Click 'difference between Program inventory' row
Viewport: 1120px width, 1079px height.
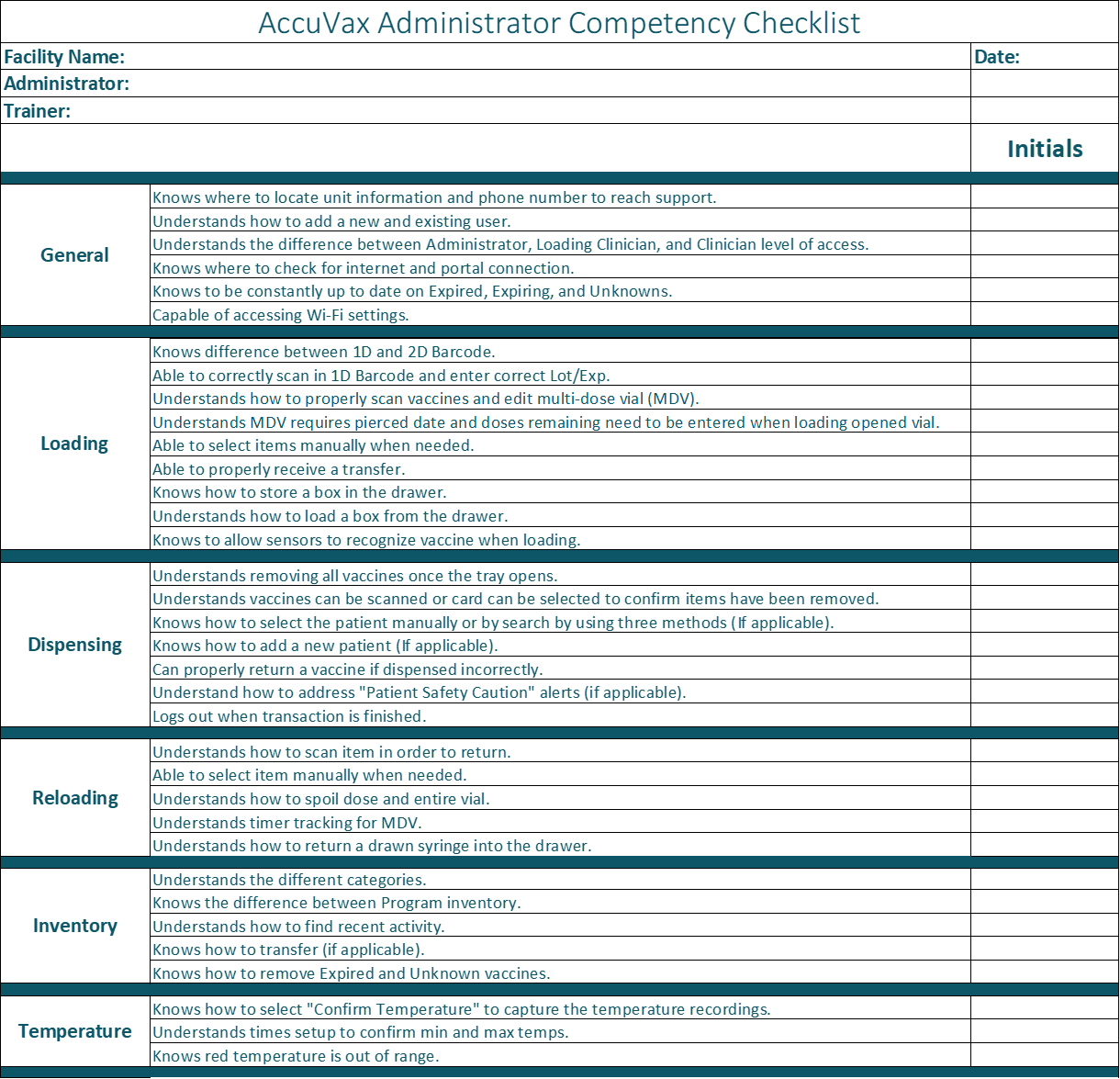pyautogui.click(x=560, y=902)
